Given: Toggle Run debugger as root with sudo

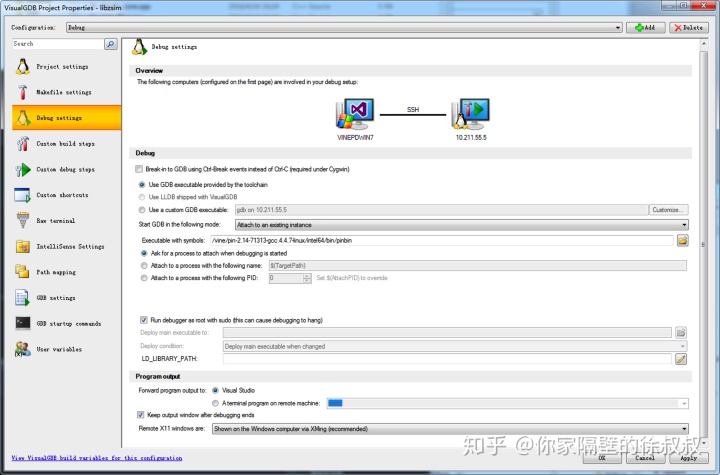Looking at the screenshot, I should [x=144, y=320].
